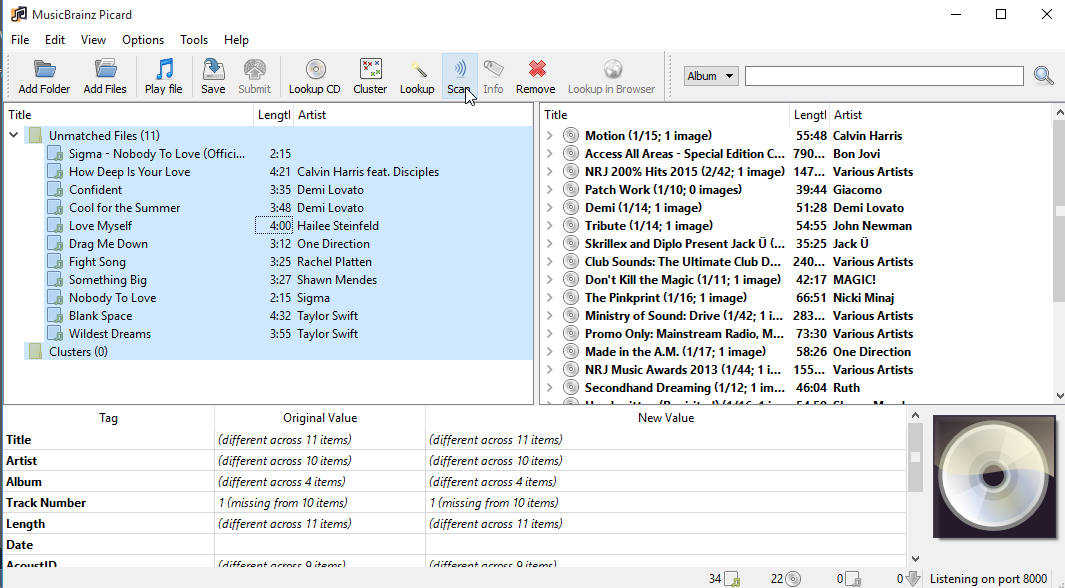Click right album pane scroll down arrow
This screenshot has height=588, width=1065.
click(1059, 396)
